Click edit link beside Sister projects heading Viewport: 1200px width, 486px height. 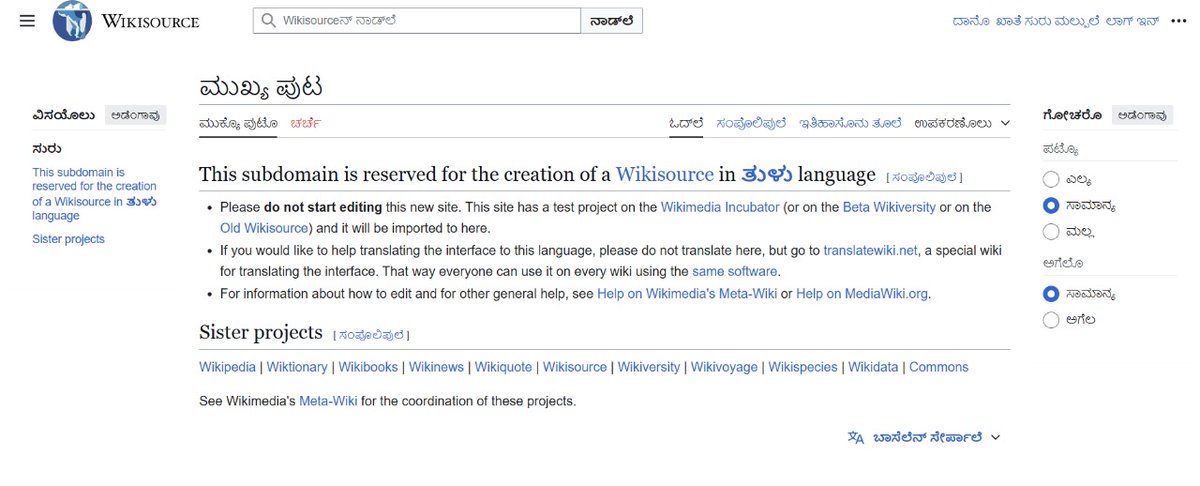point(371,335)
